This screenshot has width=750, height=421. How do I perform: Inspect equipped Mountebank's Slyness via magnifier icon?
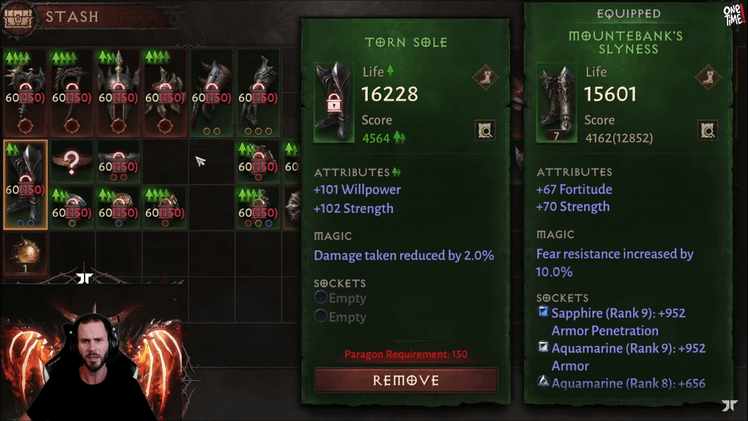tap(707, 130)
